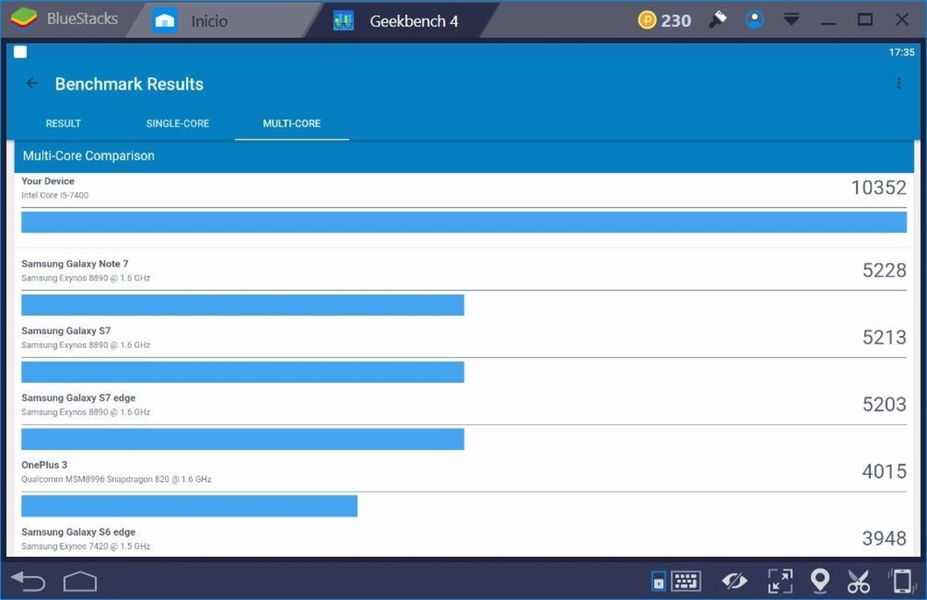Switch to the RESULT tab
The image size is (927, 600).
pyautogui.click(x=63, y=124)
